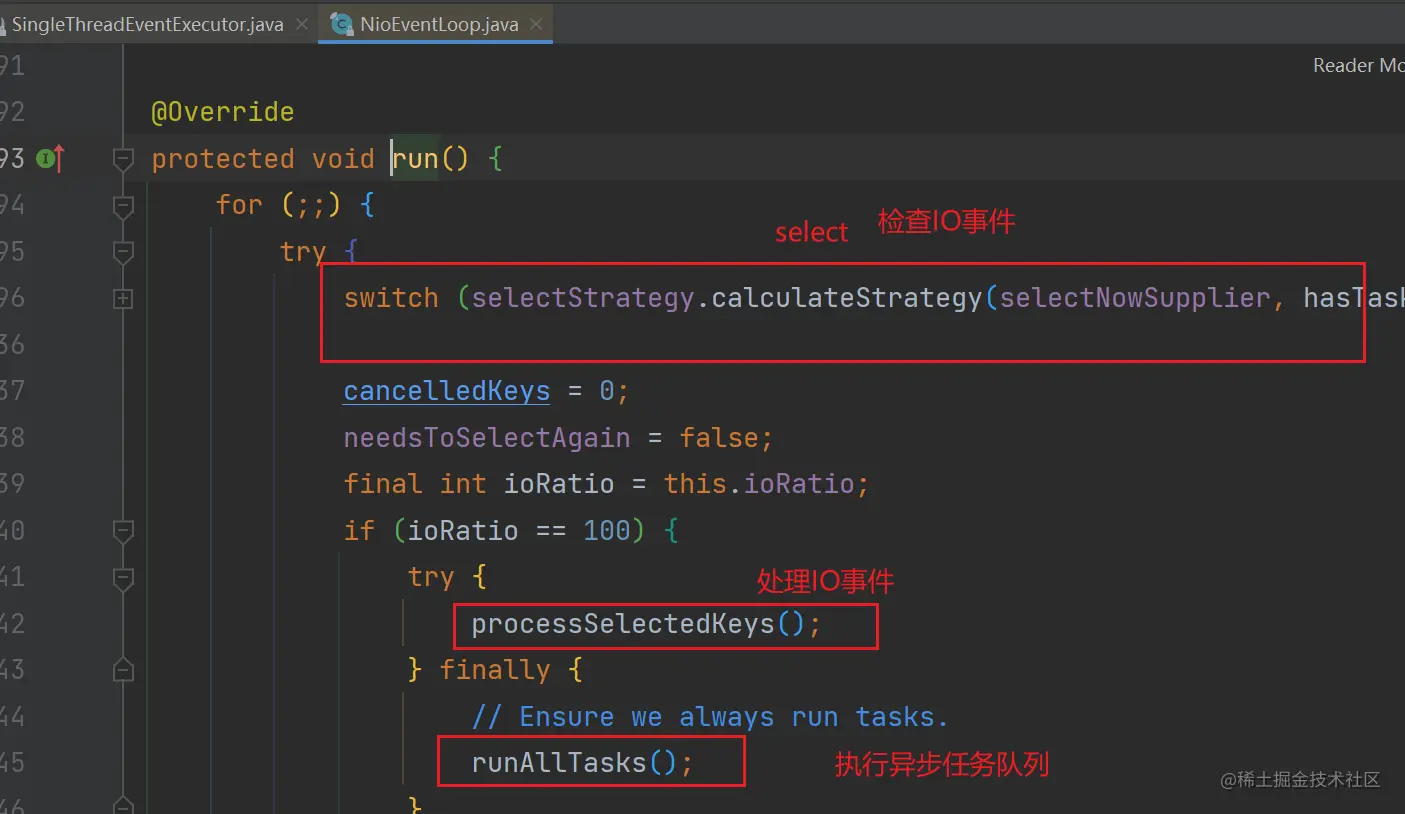The height and width of the screenshot is (814, 1405).
Task: Collapse the run() method fold marker
Action: coord(123,158)
